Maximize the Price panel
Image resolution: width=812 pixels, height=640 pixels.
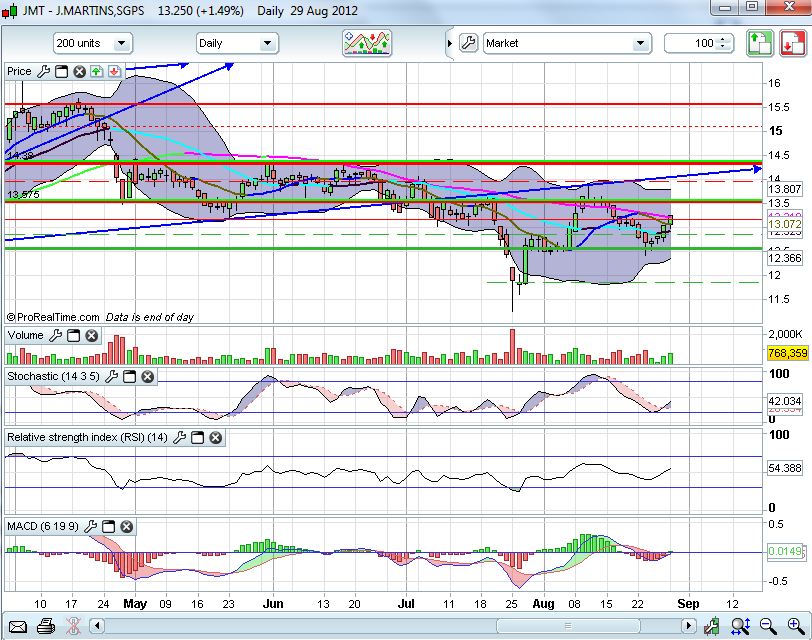(62, 71)
